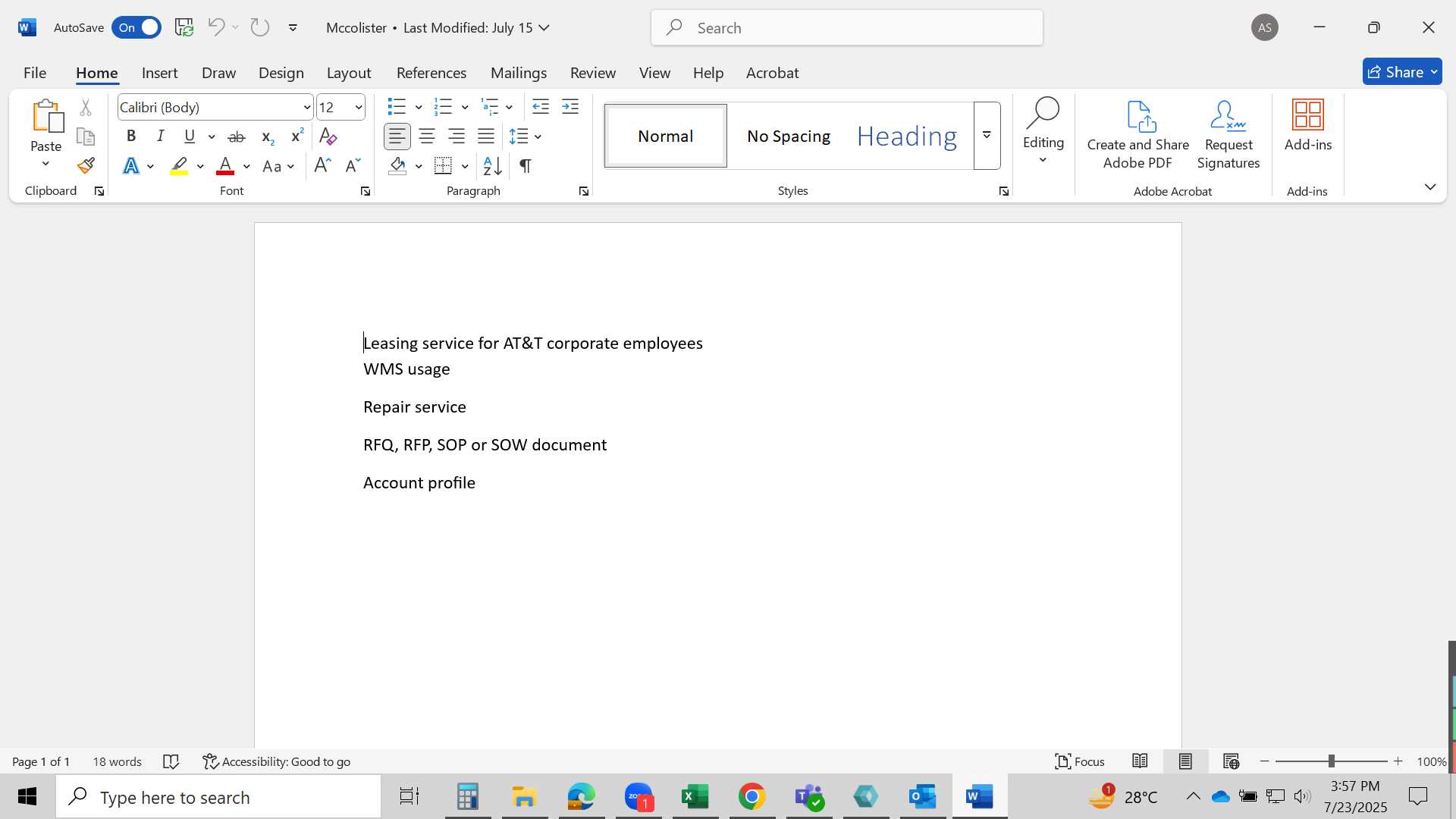Apply the No Spacing style

pos(789,136)
